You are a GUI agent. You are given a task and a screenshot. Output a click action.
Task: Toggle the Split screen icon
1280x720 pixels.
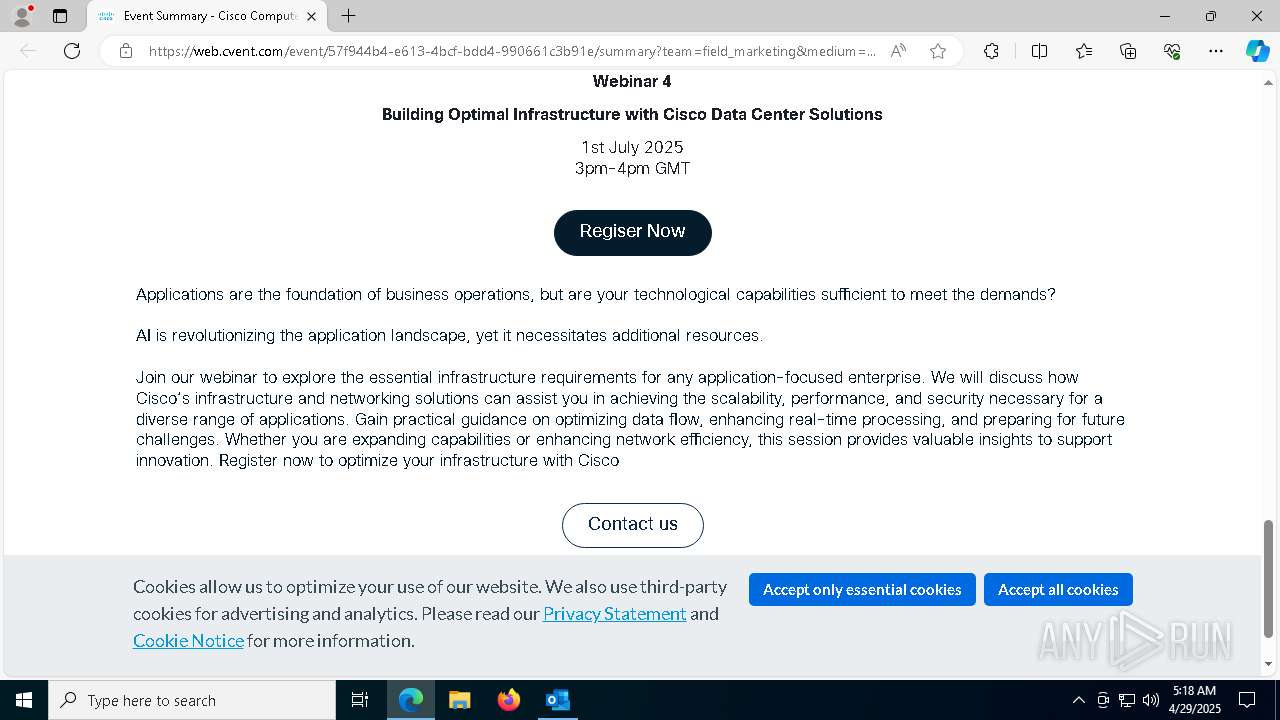(1039, 51)
